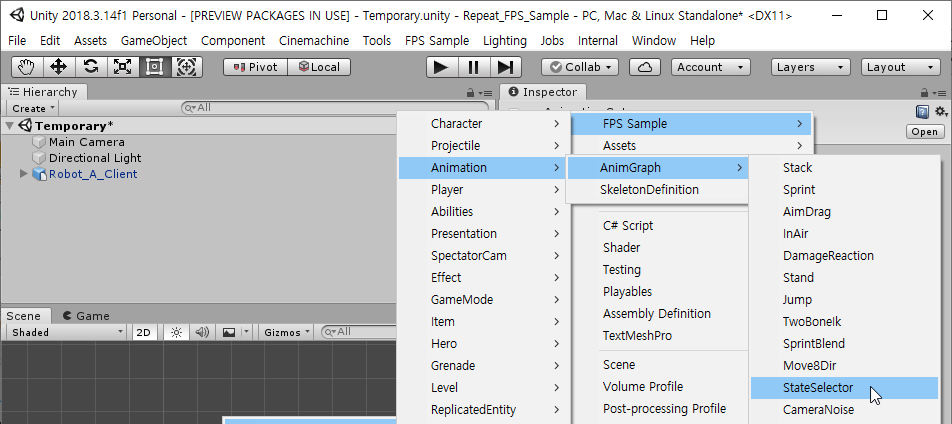Click the Open button in Inspector
Screen dimensions: 952x424
(925, 132)
